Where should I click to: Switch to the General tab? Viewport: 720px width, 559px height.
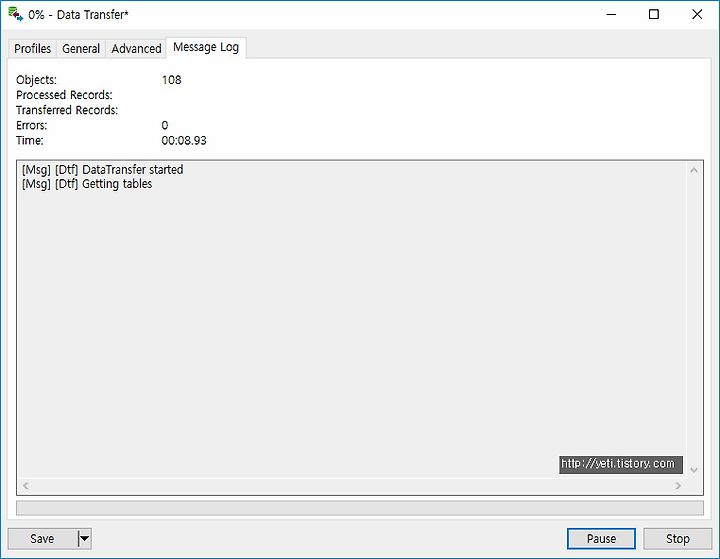[81, 48]
